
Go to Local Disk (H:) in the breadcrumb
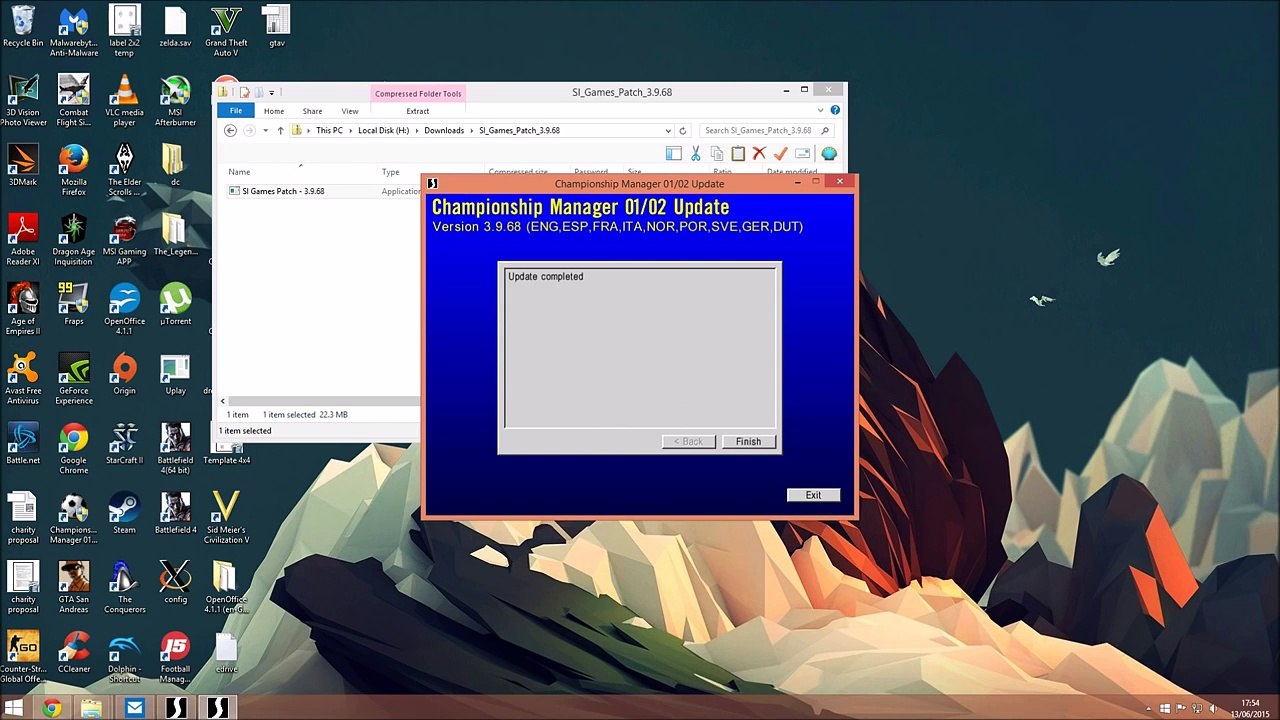coord(384,131)
